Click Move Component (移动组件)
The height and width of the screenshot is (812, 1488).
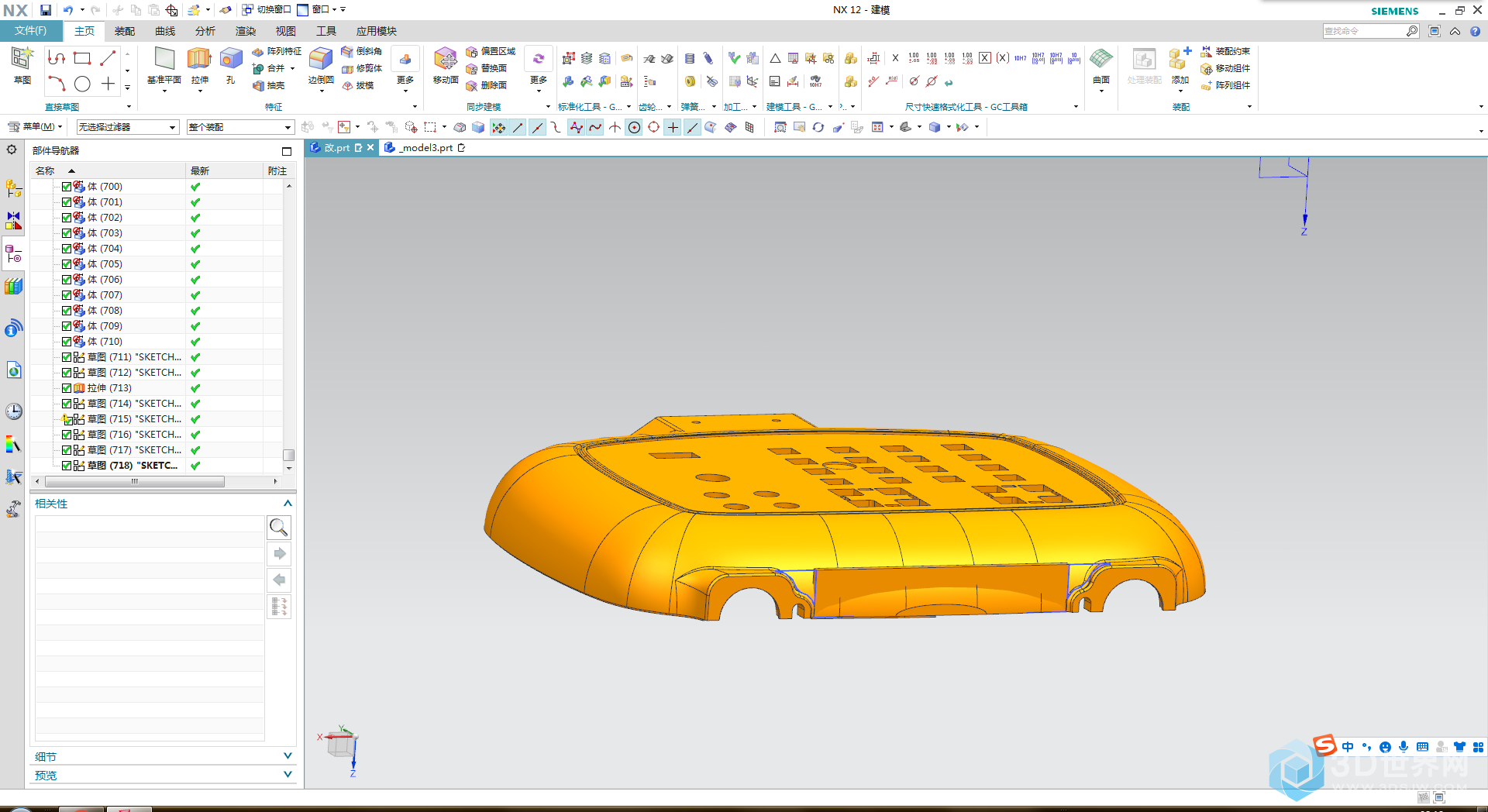(x=1225, y=68)
